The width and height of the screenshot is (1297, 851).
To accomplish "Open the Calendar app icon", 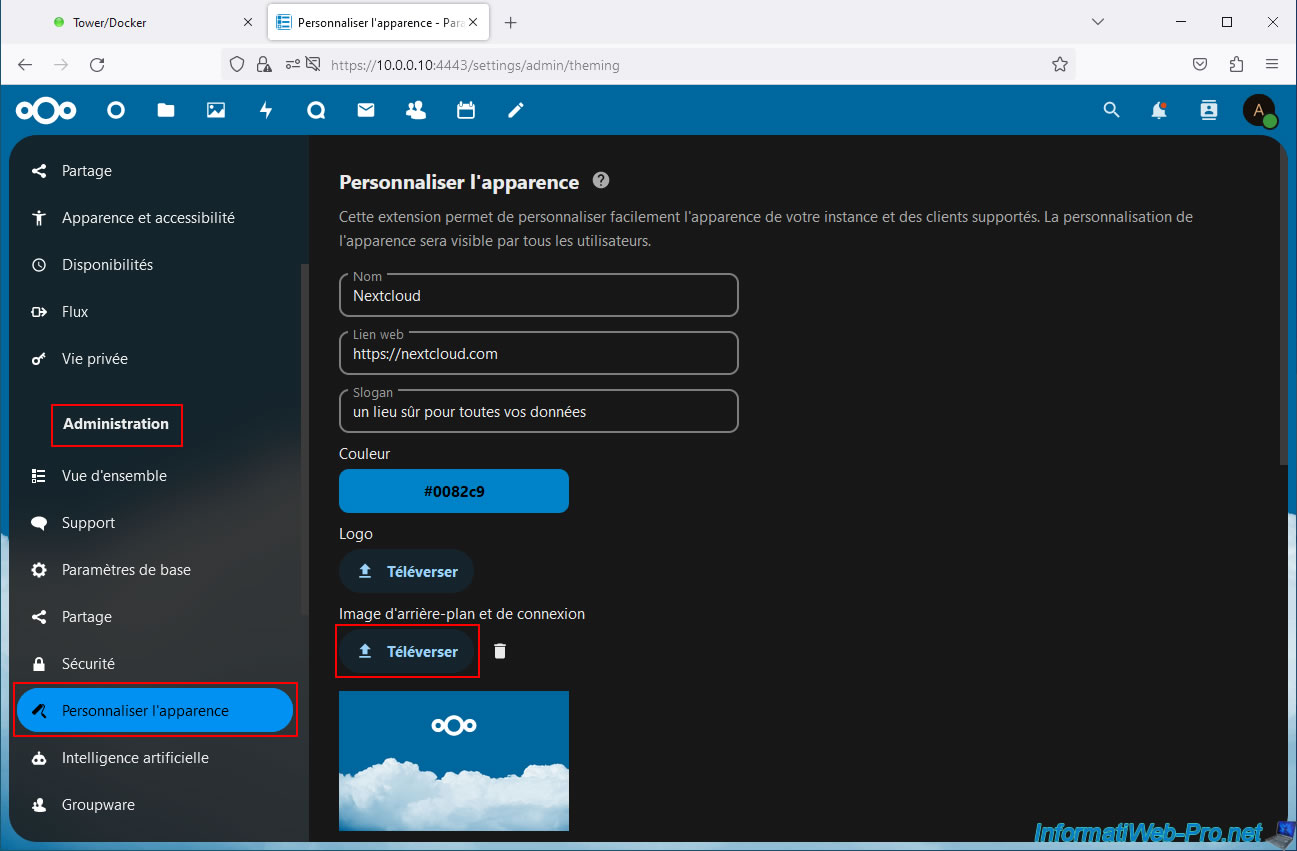I will [x=466, y=111].
